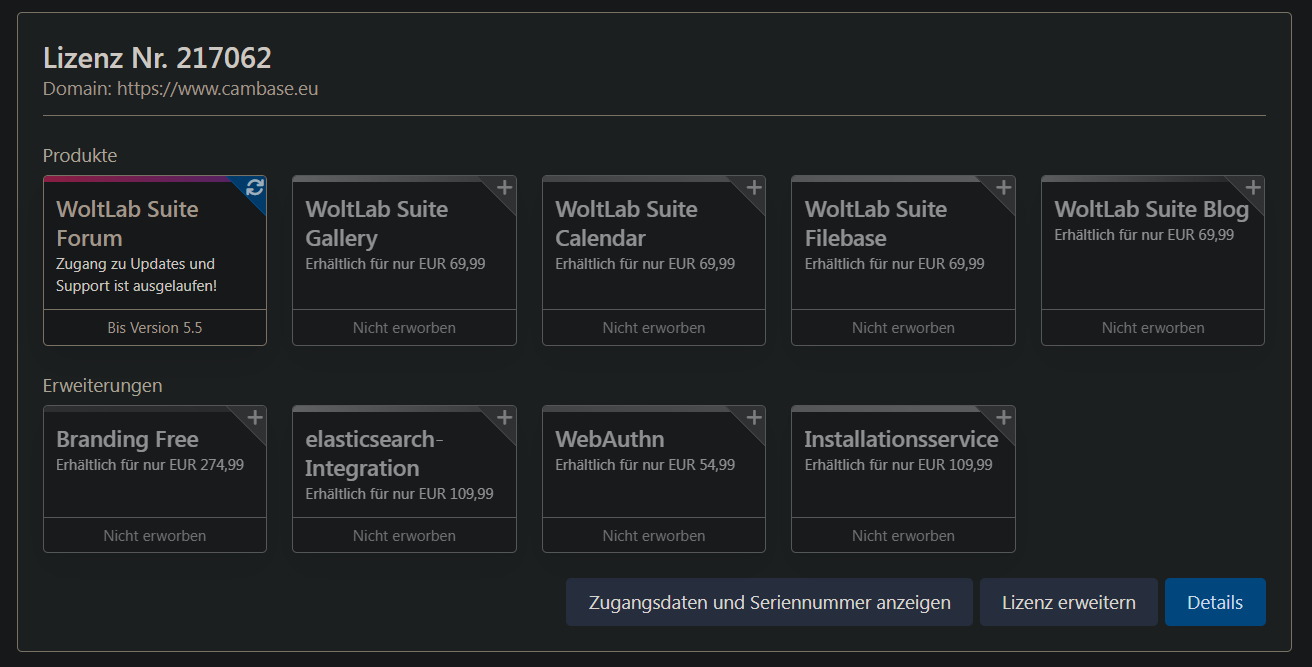Click the plus icon on Branding Free
Screen dimensions: 1312x667
point(255,417)
